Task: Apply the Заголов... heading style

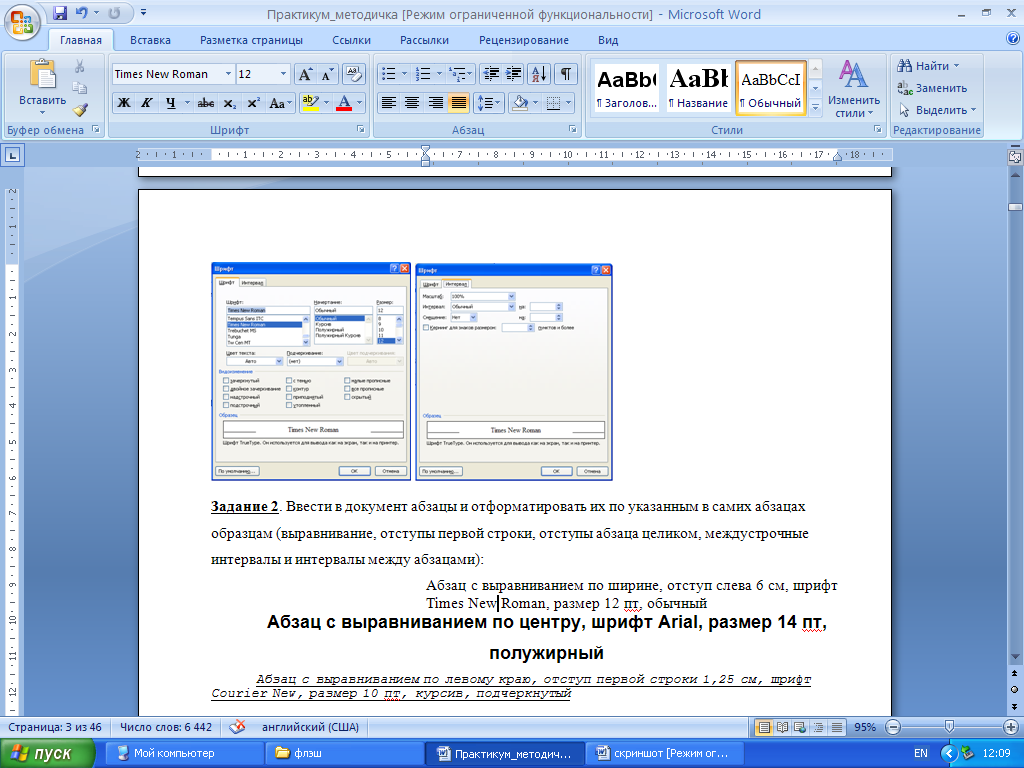Action: (626, 88)
